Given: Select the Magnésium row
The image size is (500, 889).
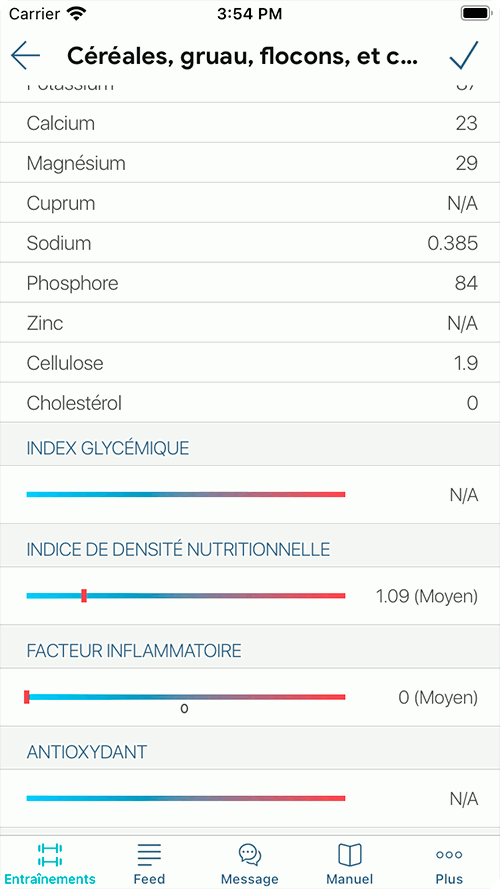Looking at the screenshot, I should (x=250, y=163).
